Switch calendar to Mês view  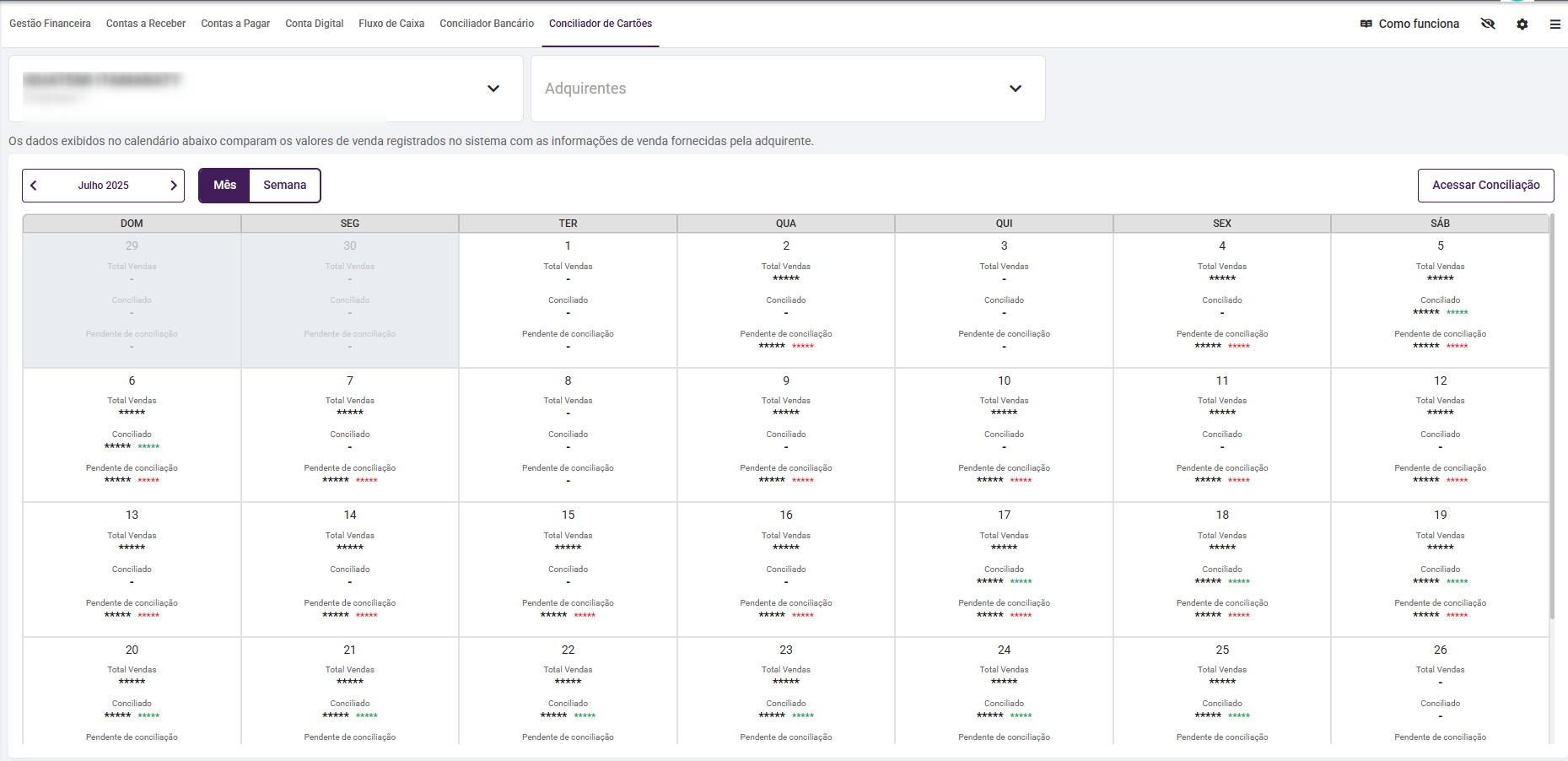coord(224,186)
